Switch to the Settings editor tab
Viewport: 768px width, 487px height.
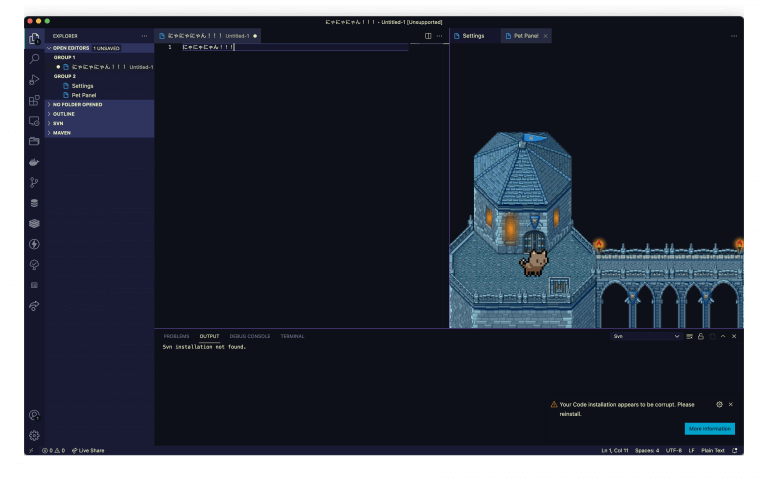pos(472,36)
